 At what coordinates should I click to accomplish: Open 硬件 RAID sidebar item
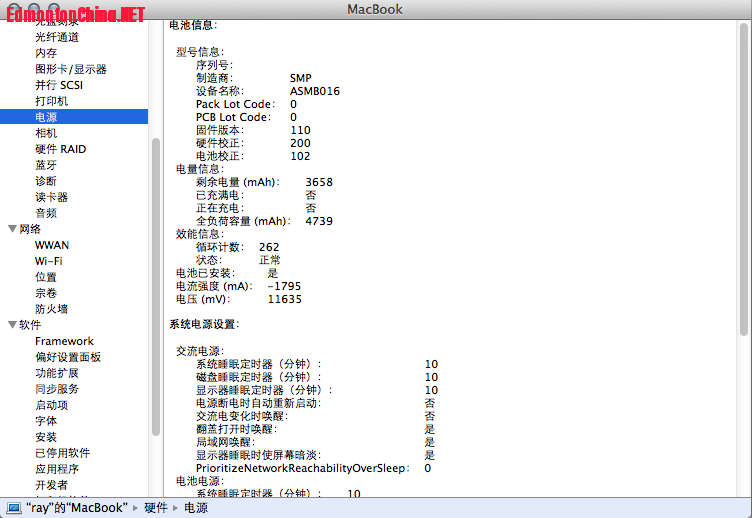(60, 149)
